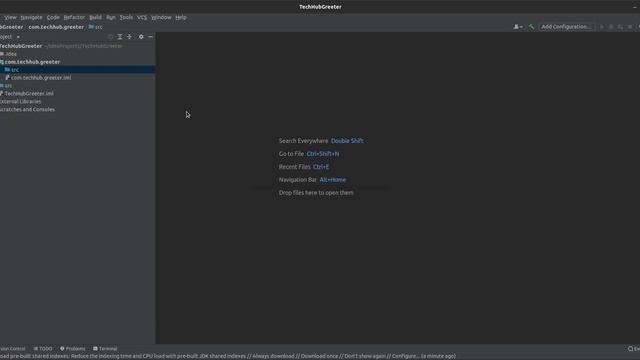The width and height of the screenshot is (640, 360).
Task: Click the Double Shift shortcut hint
Action: pyautogui.click(x=347, y=141)
